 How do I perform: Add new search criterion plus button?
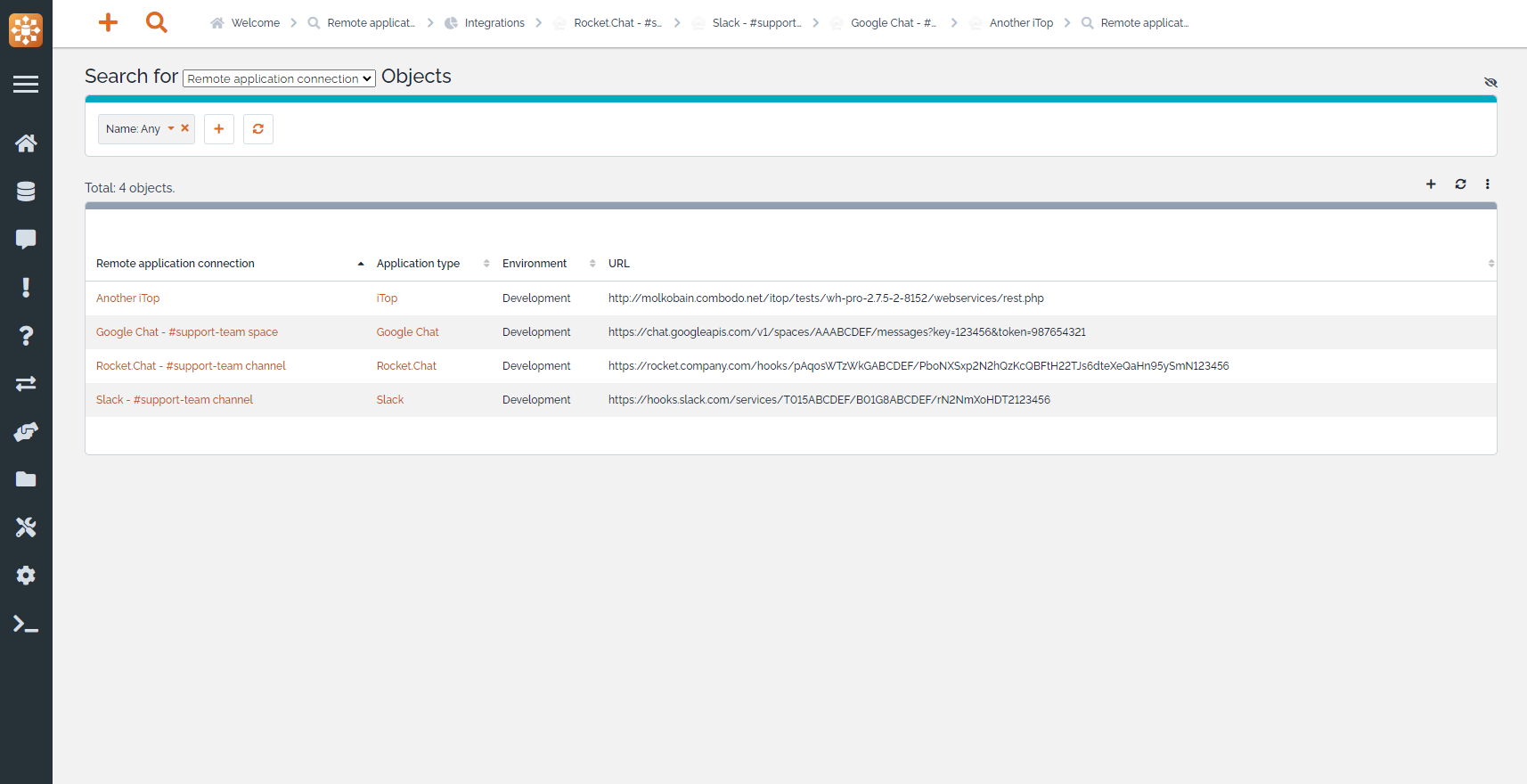pyautogui.click(x=219, y=129)
